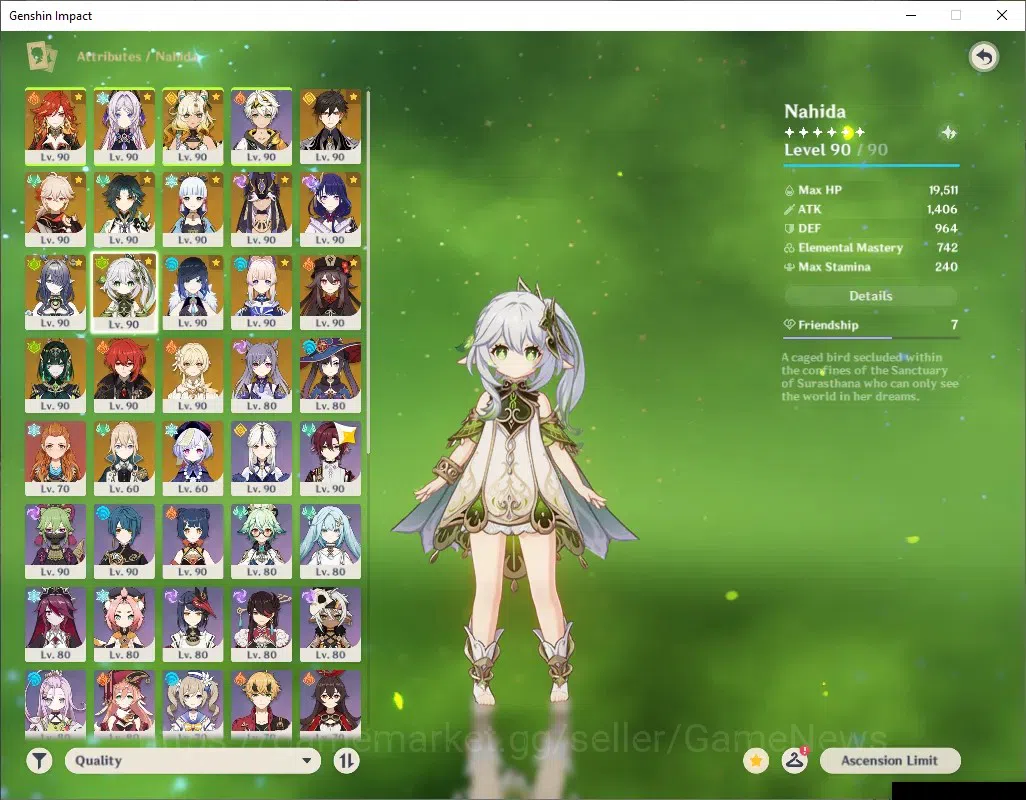The image size is (1026, 800).
Task: Click the character archive icon beside Attributes
Action: [41, 56]
